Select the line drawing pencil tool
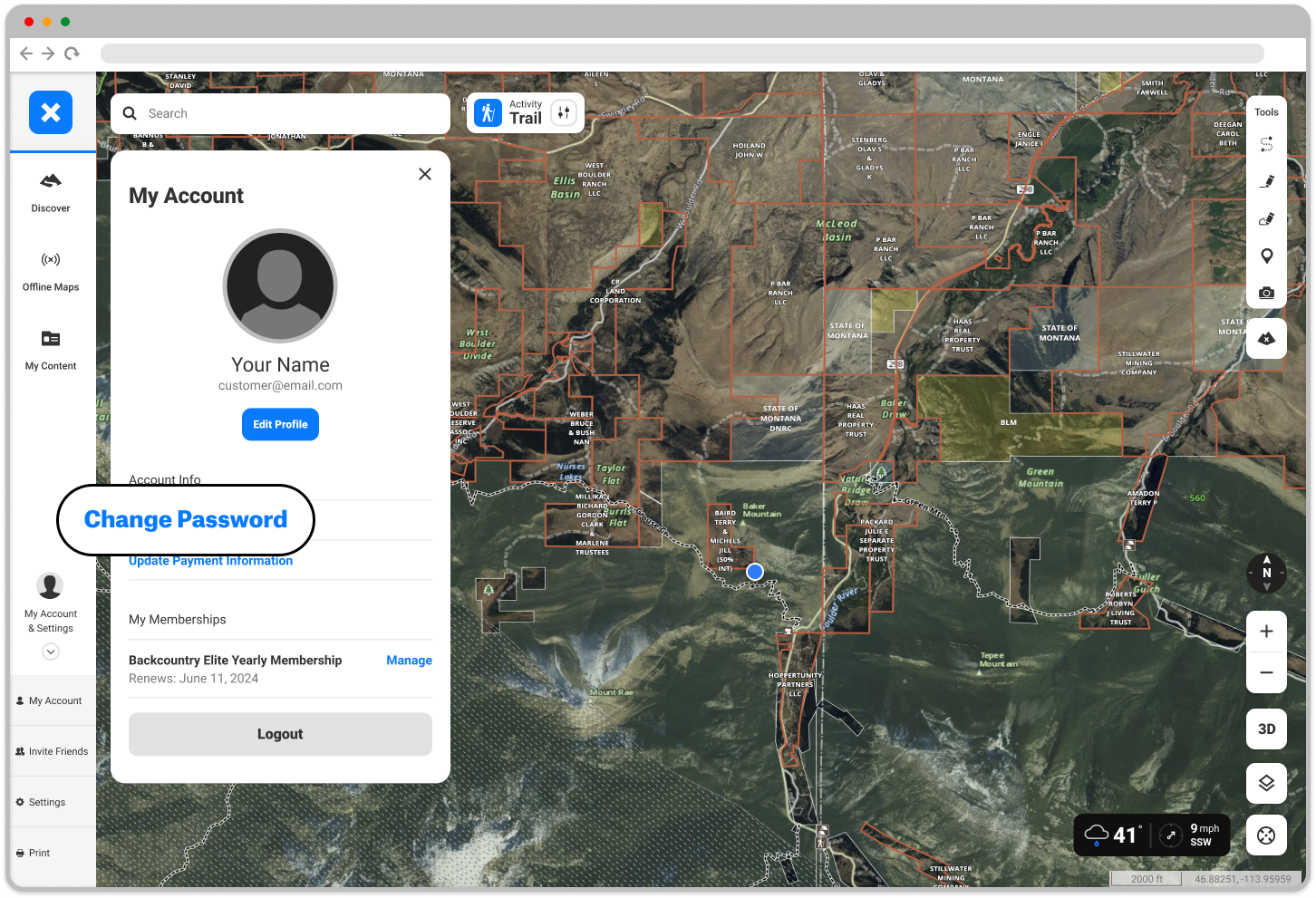The height and width of the screenshot is (898, 1316). tap(1267, 181)
